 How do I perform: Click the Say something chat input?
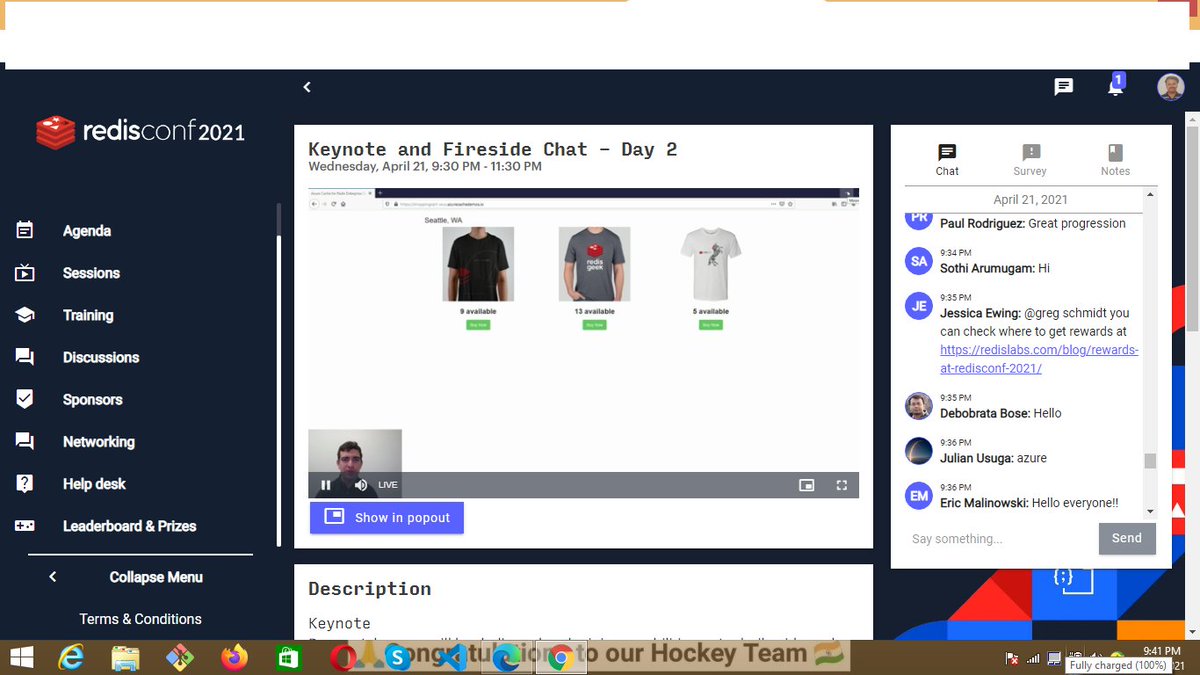click(1000, 539)
